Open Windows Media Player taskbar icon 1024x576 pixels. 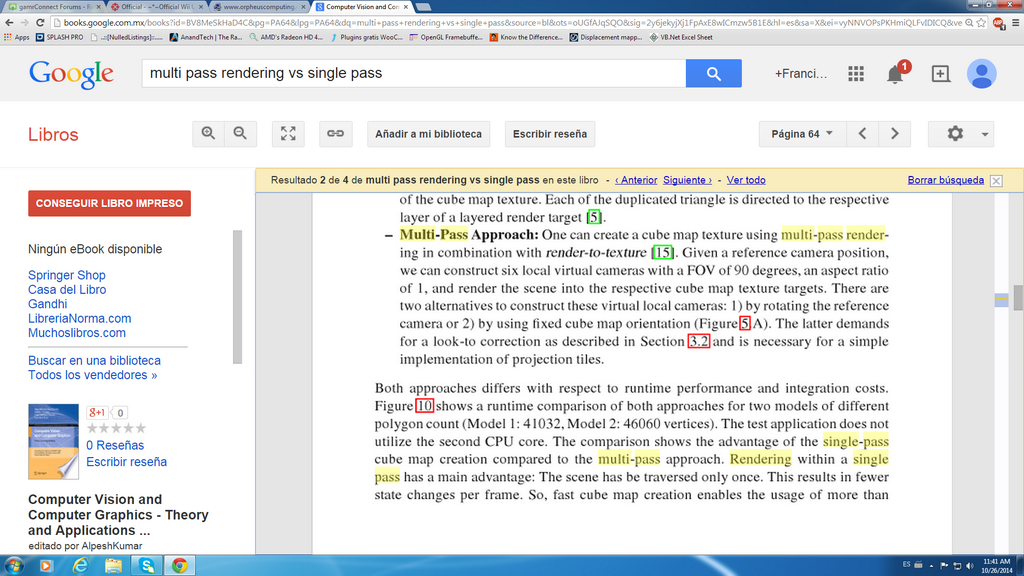point(46,566)
